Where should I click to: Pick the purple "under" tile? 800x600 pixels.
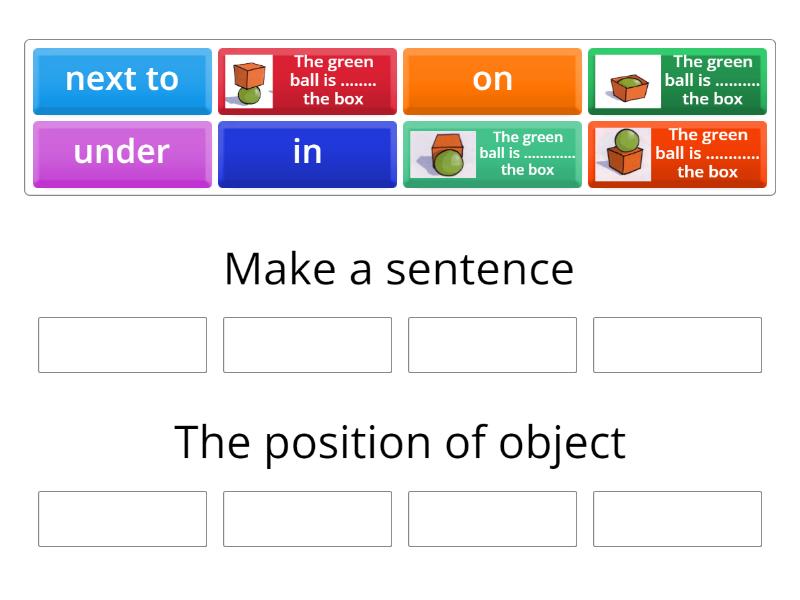[x=122, y=153]
